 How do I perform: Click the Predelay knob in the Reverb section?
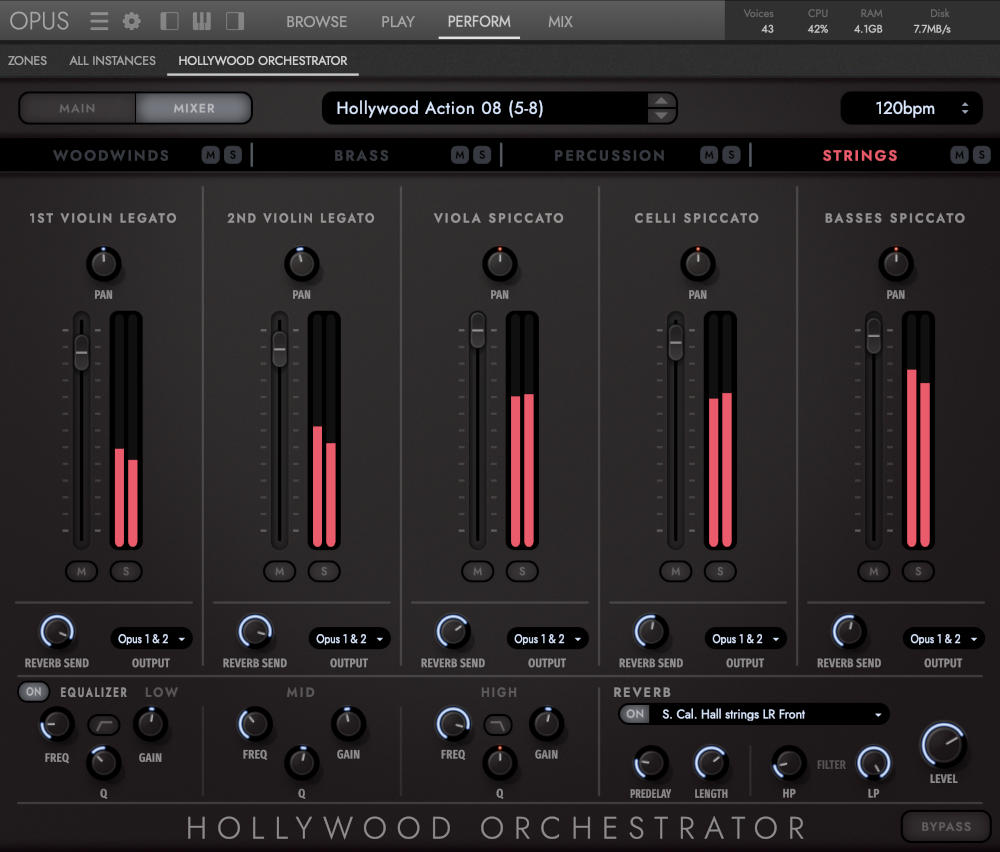tap(650, 768)
